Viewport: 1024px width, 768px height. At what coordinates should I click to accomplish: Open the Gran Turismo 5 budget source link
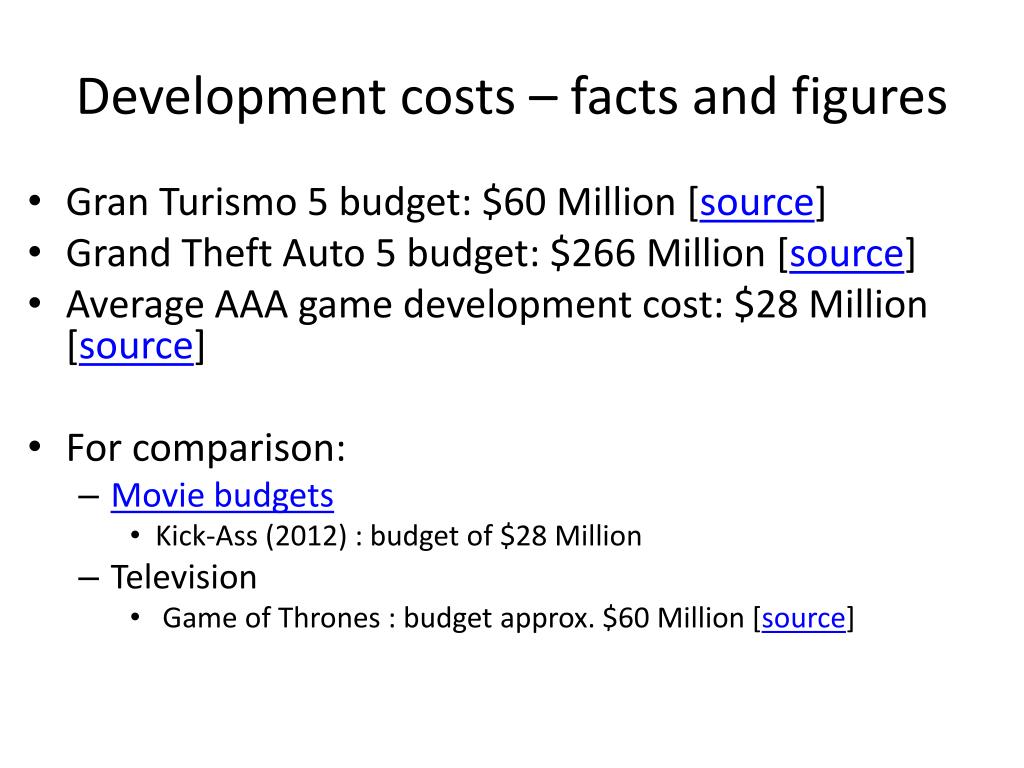point(757,202)
